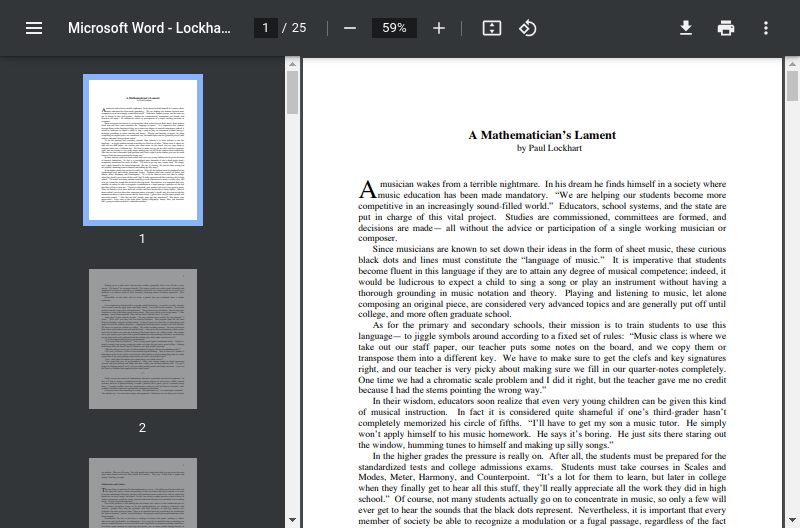Open the three-dot more actions menu
The height and width of the screenshot is (528, 800).
click(x=766, y=28)
